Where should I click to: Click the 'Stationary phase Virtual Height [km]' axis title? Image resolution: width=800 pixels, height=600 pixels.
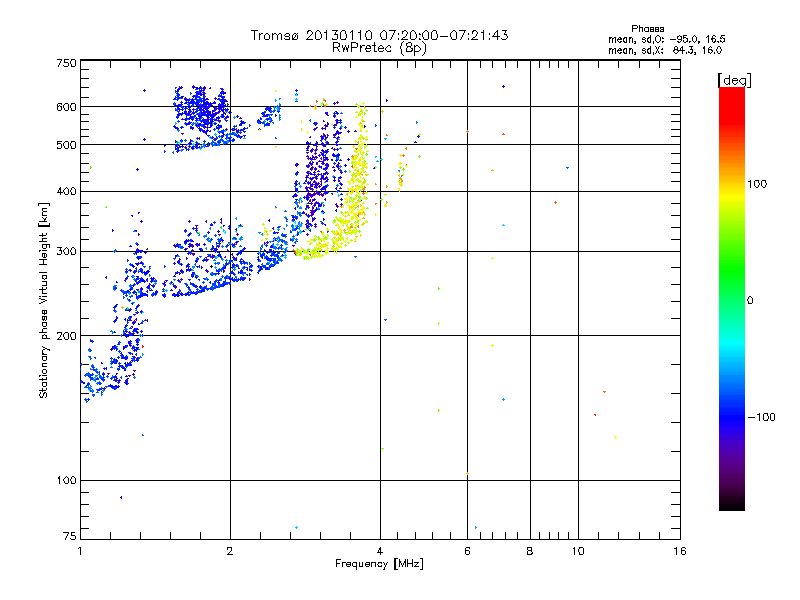(44, 300)
